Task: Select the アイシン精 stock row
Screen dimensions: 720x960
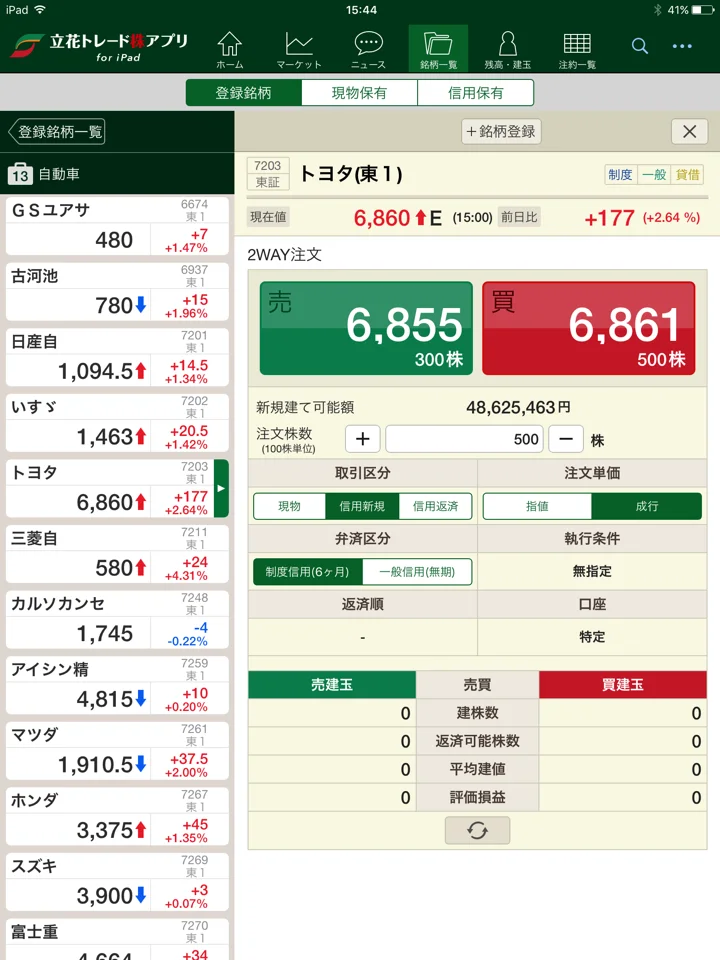Action: (117, 684)
